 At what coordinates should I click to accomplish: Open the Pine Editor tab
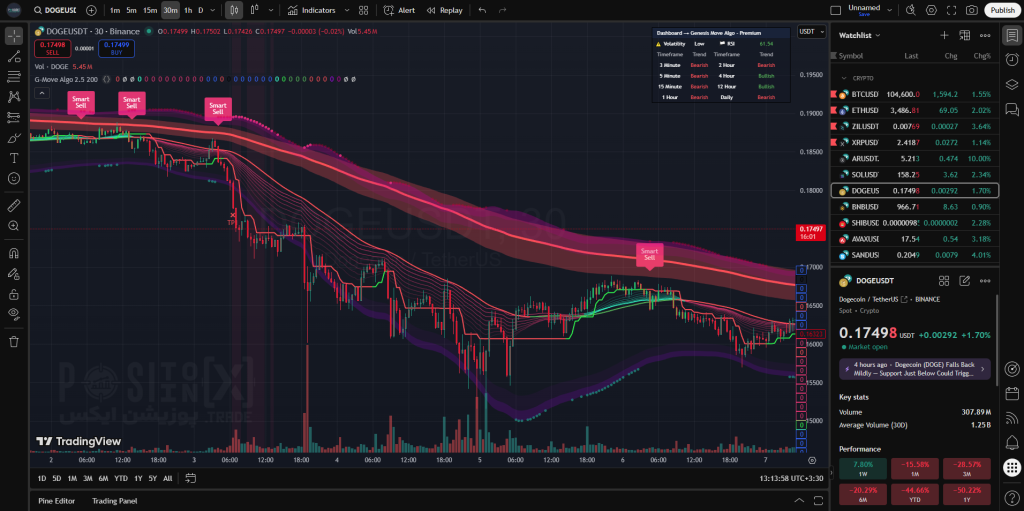pyautogui.click(x=57, y=501)
